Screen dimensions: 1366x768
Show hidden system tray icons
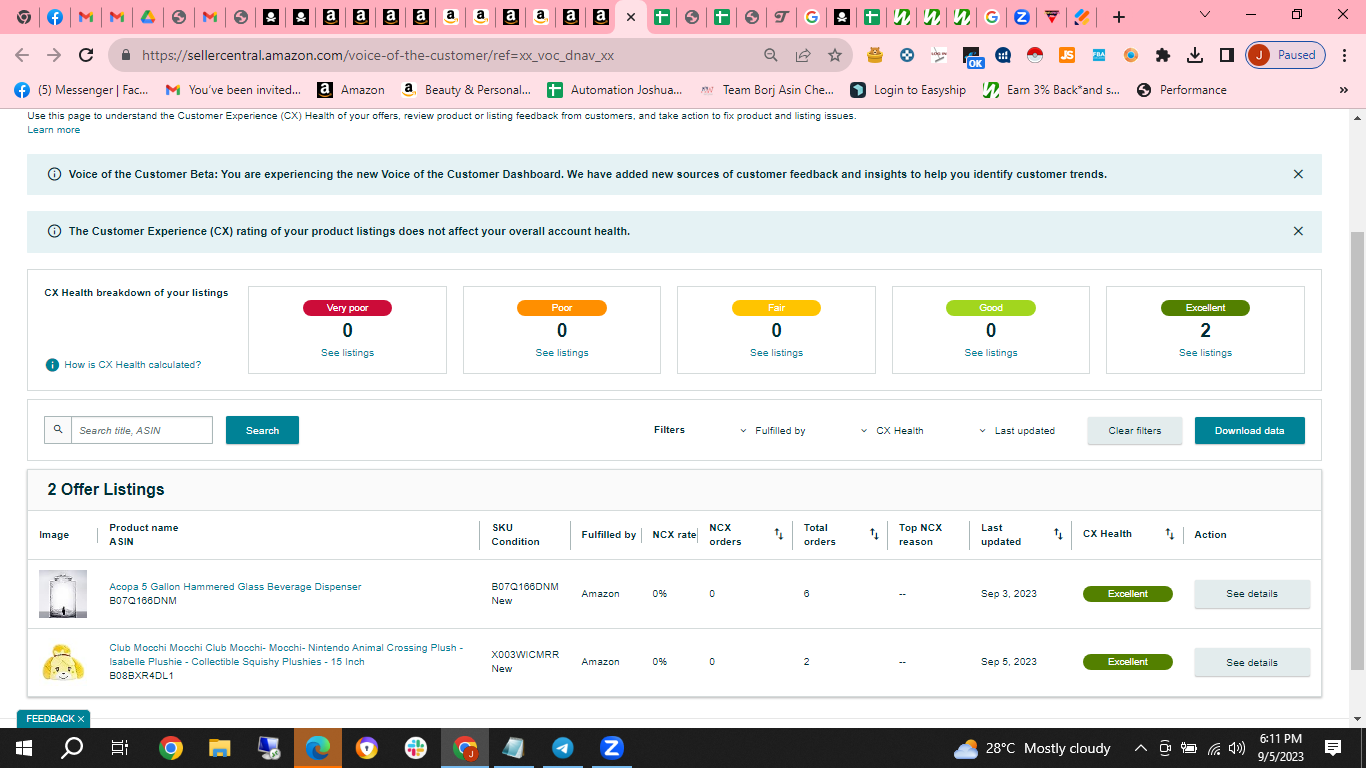1140,748
